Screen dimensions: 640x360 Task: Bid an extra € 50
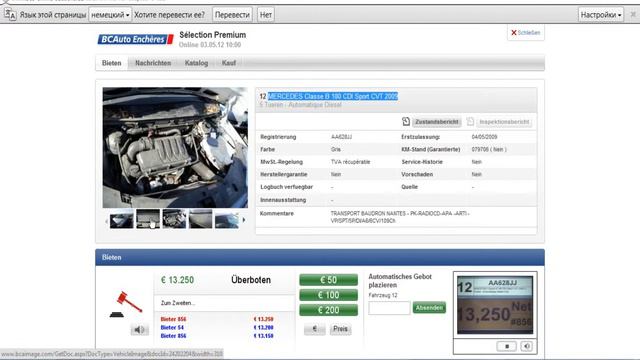[329, 280]
